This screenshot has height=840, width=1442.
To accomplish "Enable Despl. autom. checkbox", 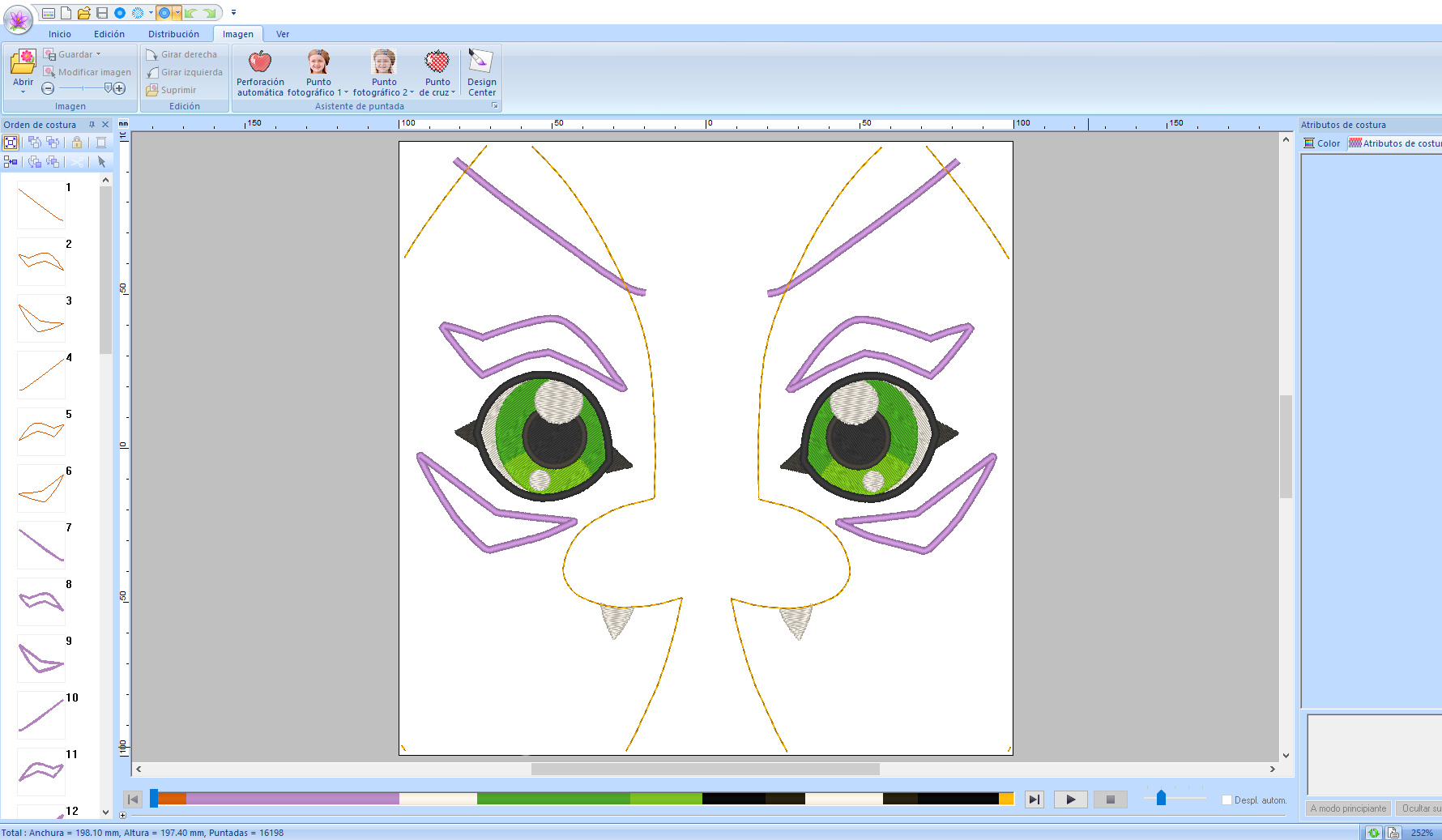I will 1227,800.
